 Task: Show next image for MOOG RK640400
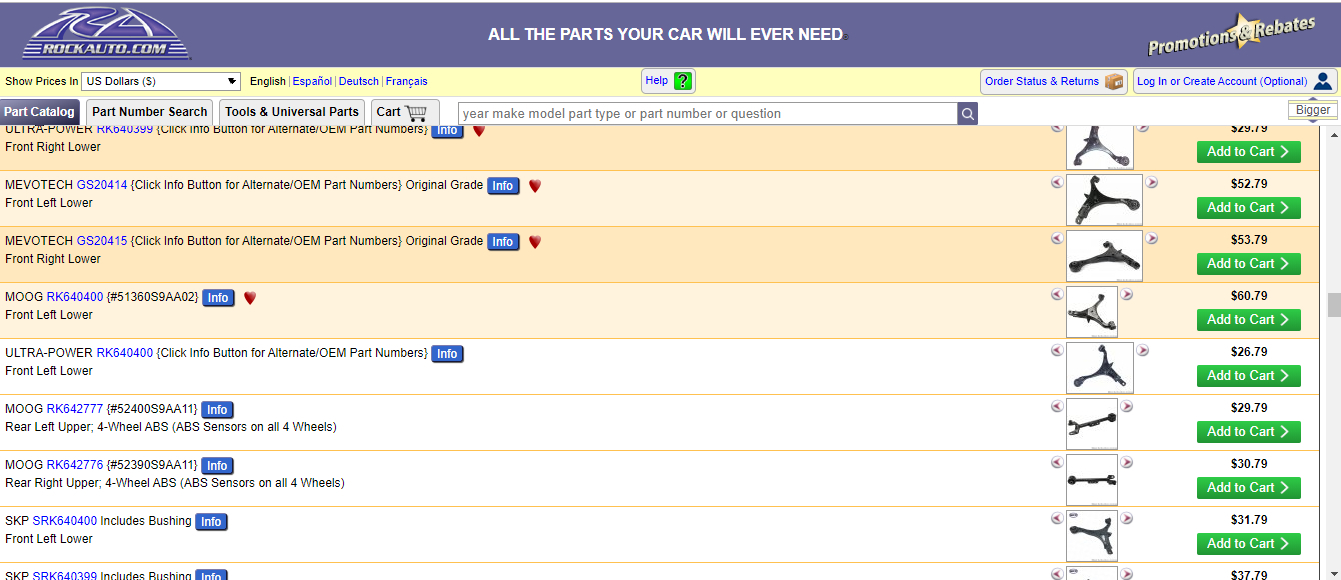tap(1127, 295)
